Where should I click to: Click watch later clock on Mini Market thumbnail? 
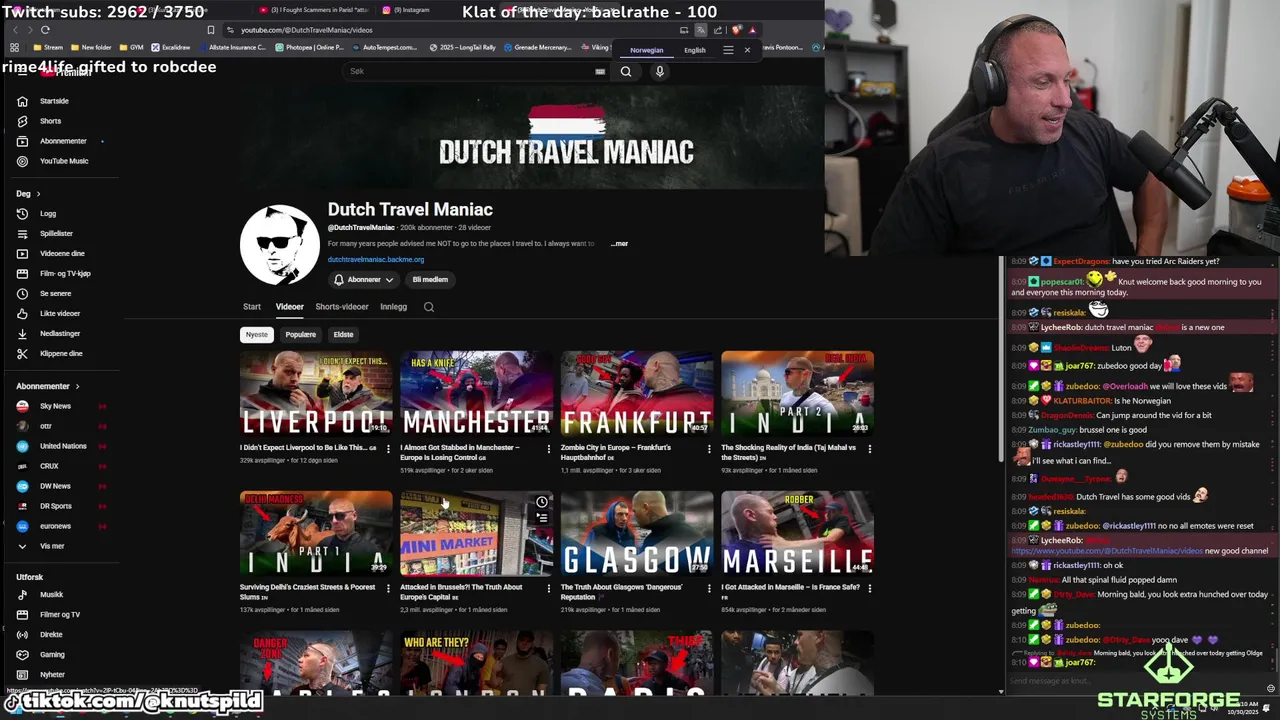542,502
